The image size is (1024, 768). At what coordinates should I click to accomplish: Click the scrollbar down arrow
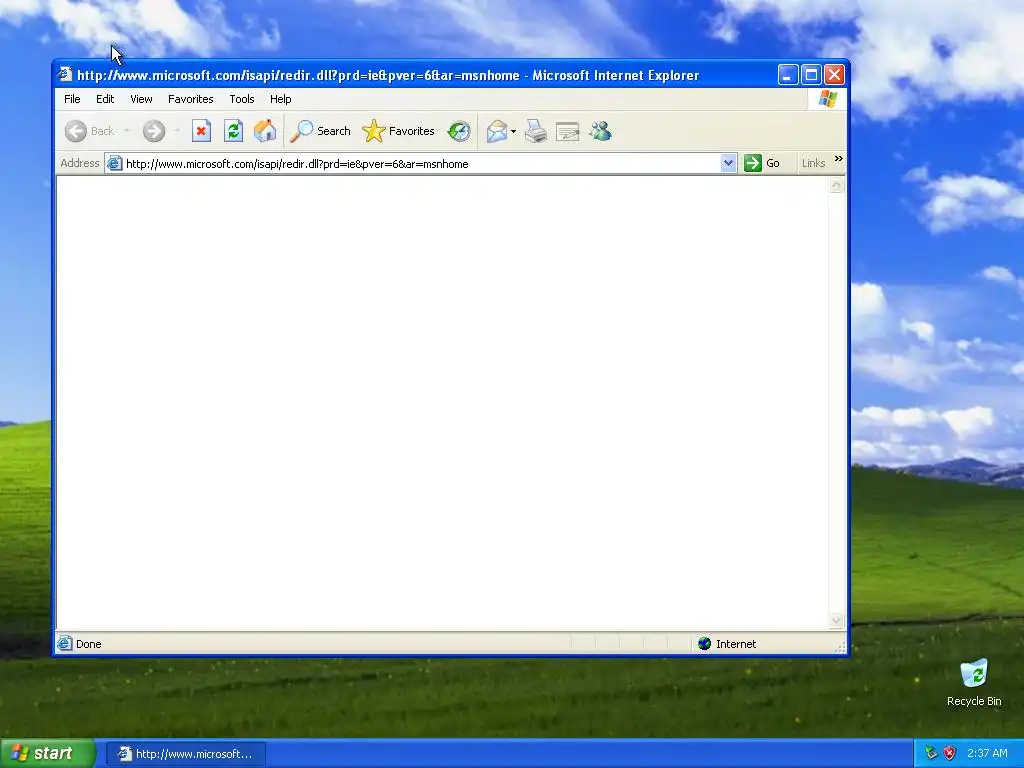(837, 620)
